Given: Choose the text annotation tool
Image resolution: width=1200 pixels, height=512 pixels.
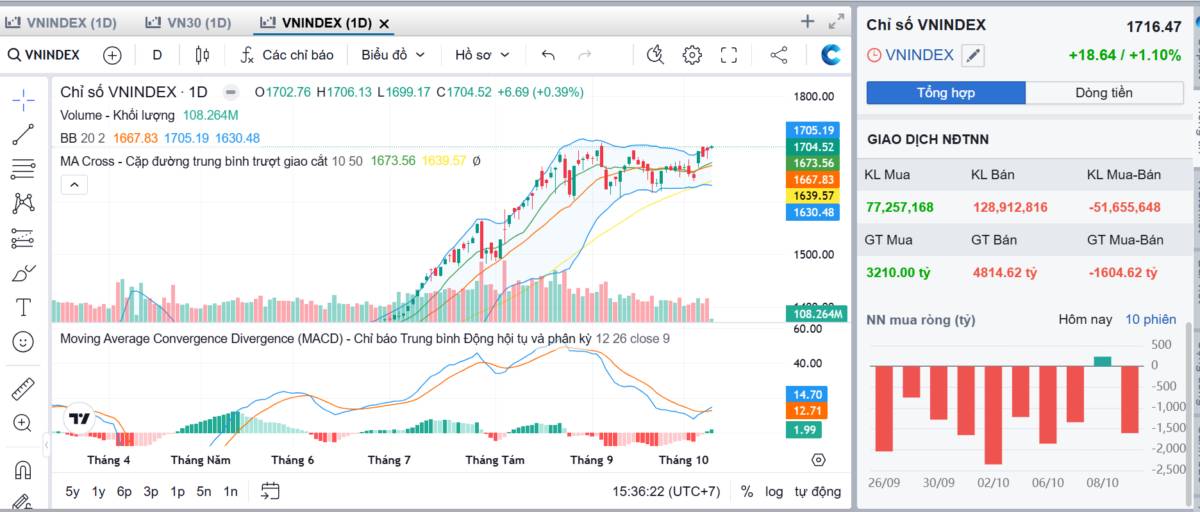Looking at the screenshot, I should (23, 307).
